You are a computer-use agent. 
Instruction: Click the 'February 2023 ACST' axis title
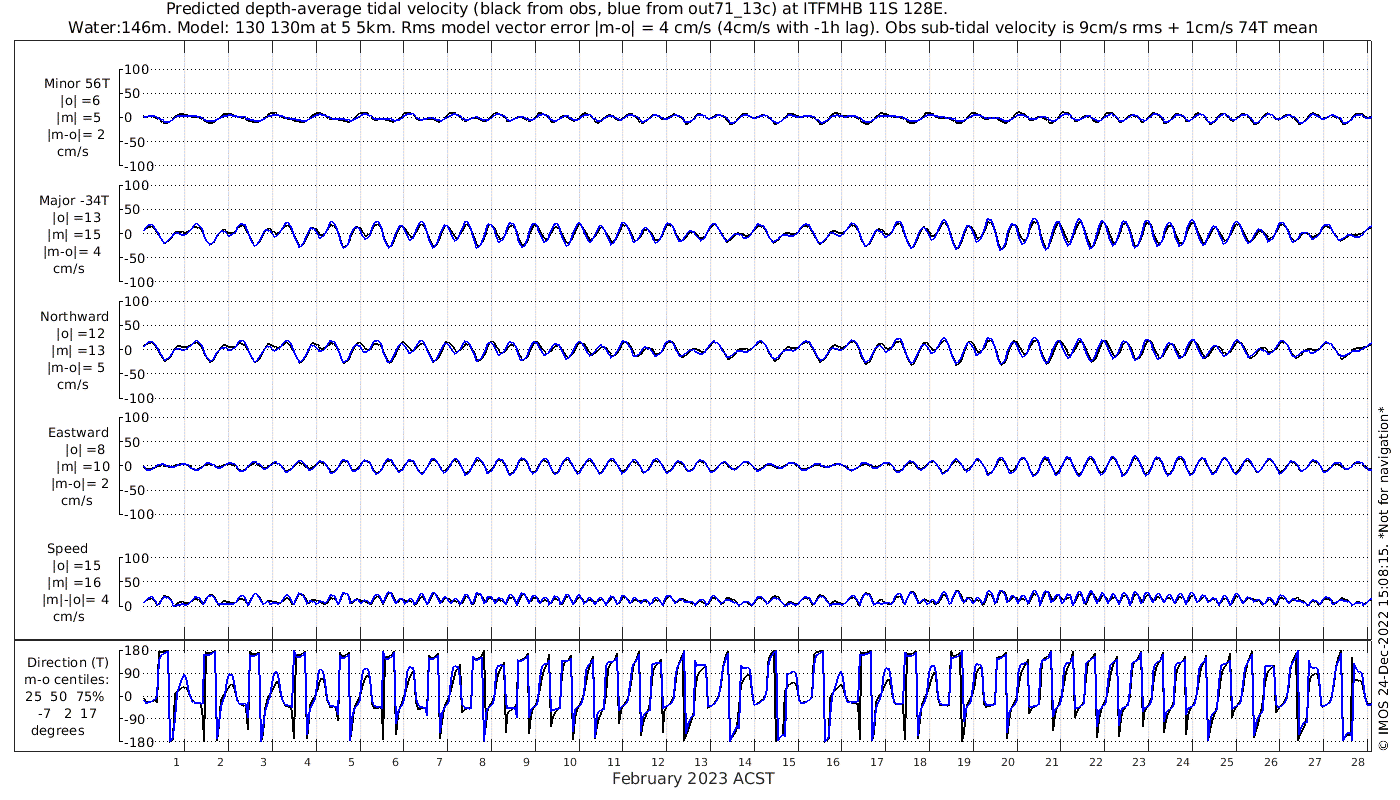point(693,779)
